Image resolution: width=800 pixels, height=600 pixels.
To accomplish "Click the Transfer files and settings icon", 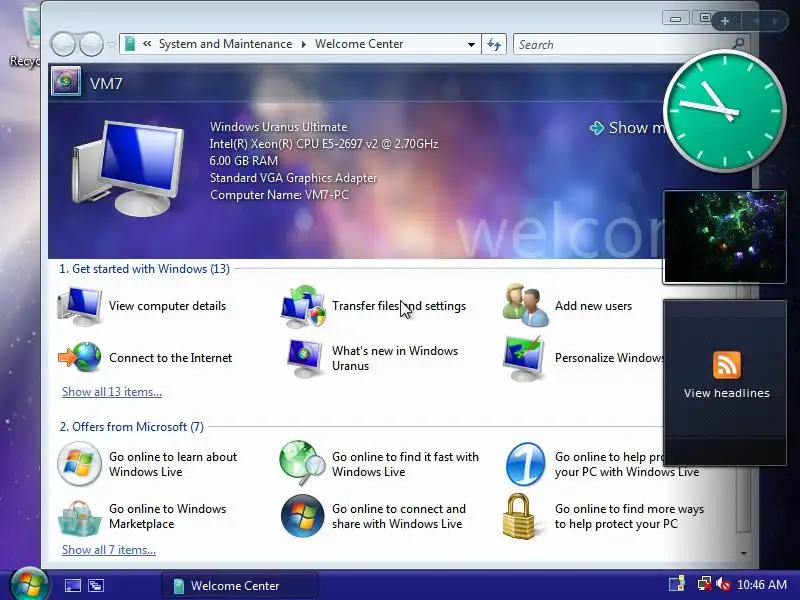I will point(303,307).
